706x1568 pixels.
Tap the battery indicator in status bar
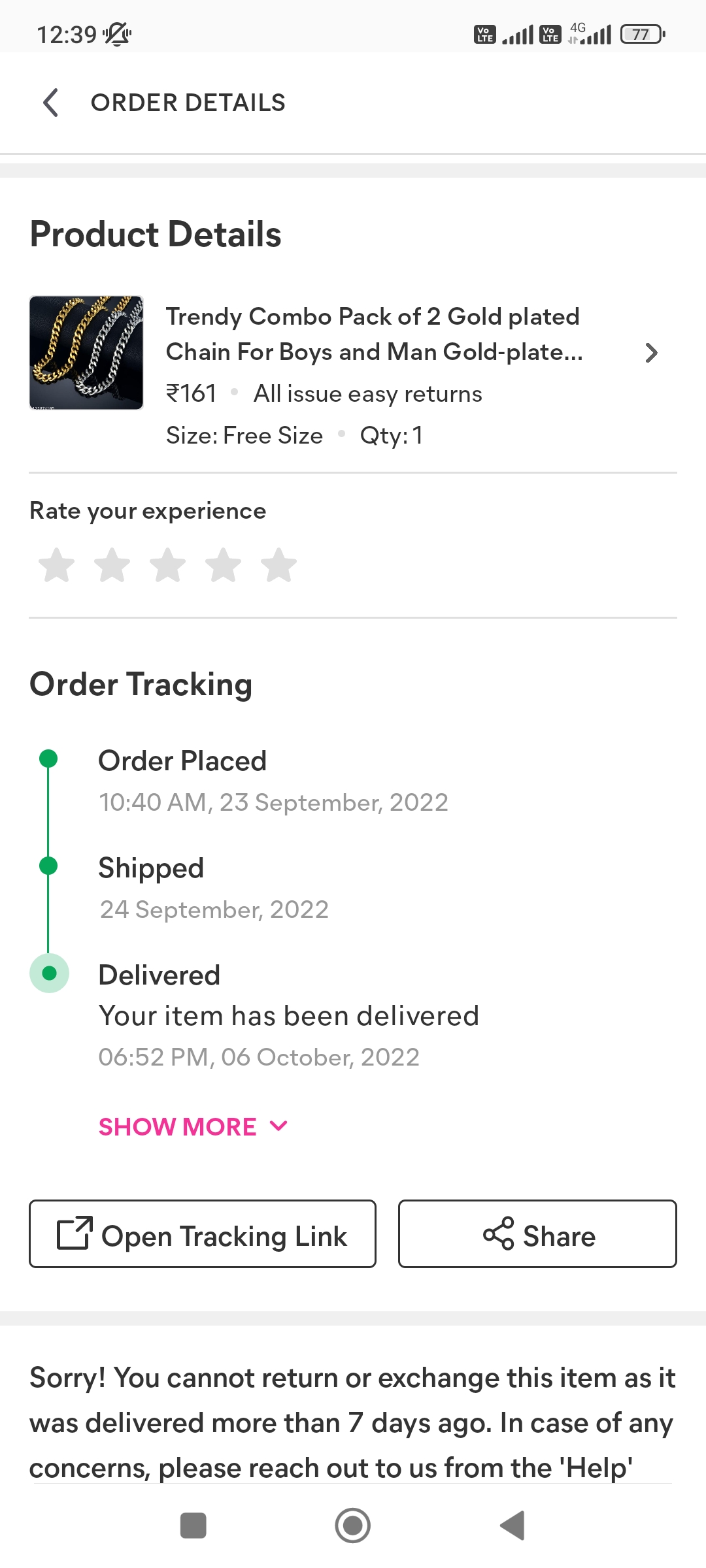click(643, 34)
